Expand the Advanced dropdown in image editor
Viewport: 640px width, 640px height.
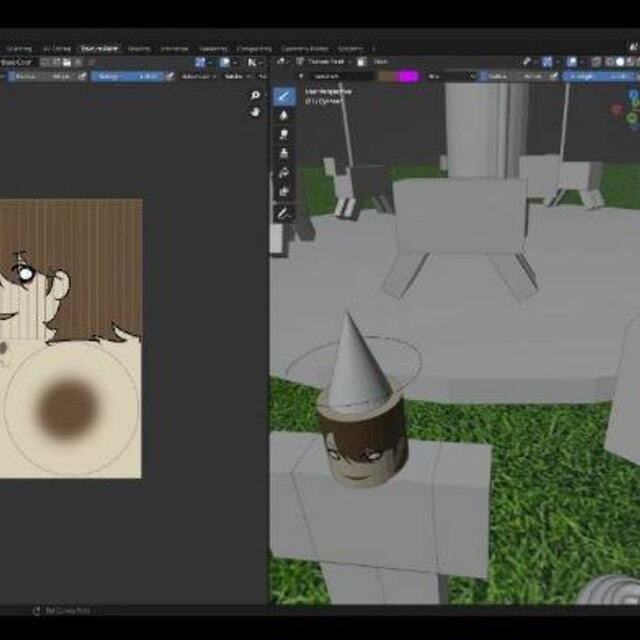coord(198,76)
